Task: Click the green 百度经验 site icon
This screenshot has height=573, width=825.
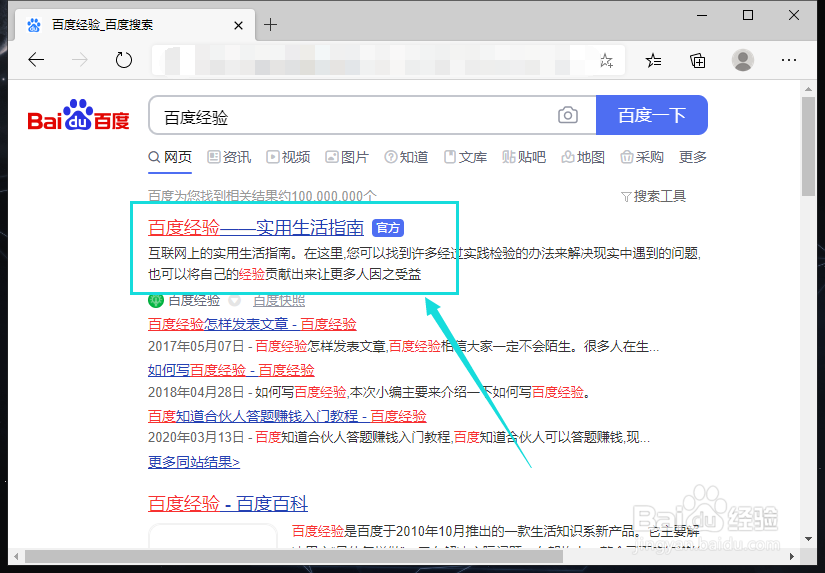Action: [156, 301]
